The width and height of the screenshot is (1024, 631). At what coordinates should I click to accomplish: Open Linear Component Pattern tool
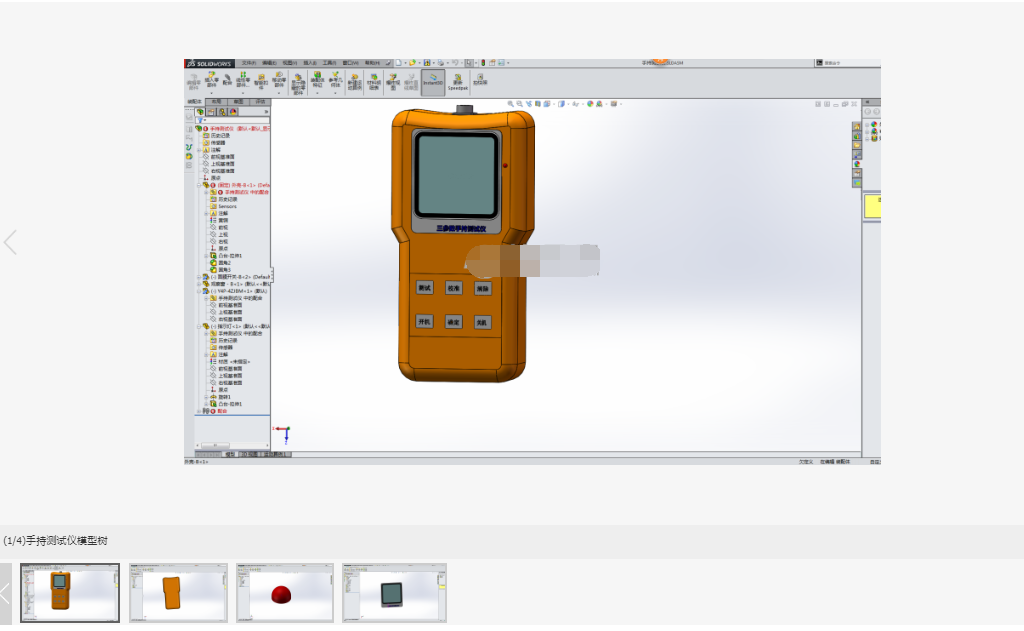point(243,79)
